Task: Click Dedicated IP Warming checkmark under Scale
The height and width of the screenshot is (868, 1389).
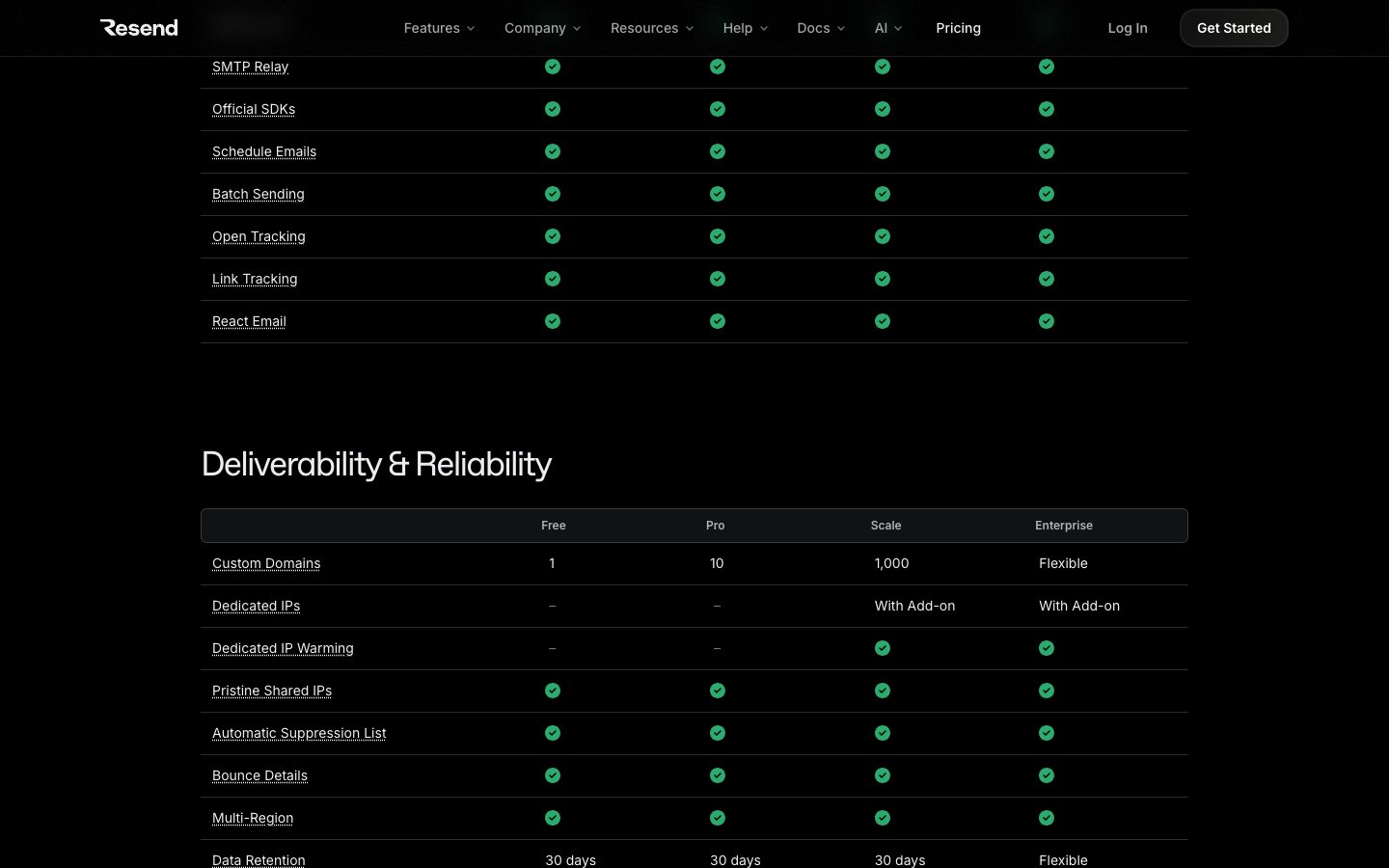Action: (883, 648)
